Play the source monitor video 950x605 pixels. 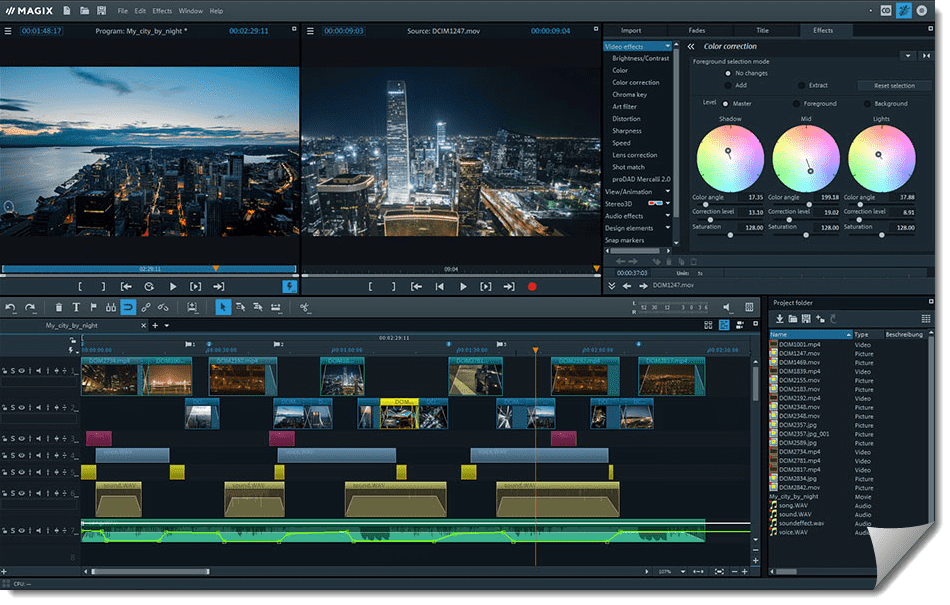click(x=463, y=286)
